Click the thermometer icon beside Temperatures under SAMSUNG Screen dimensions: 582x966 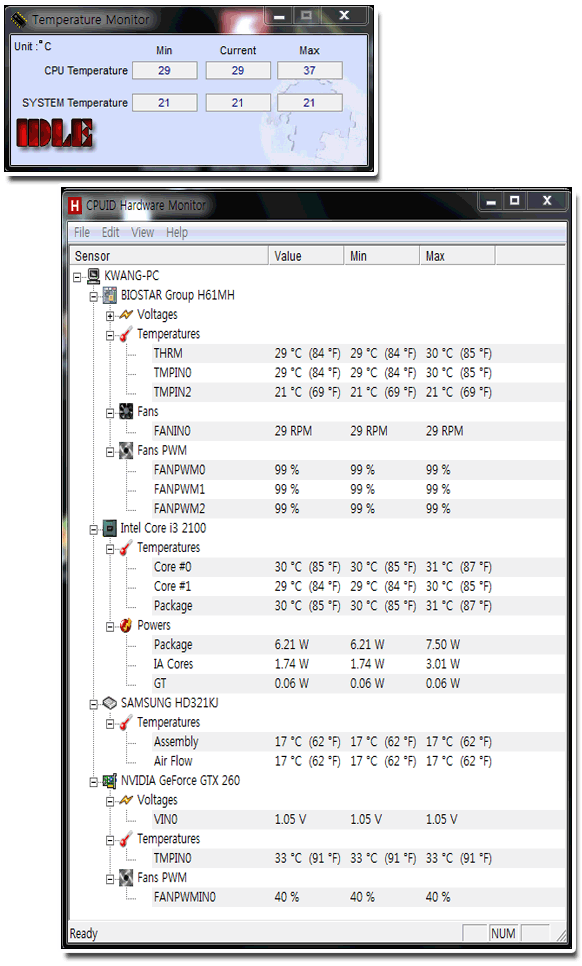(x=126, y=722)
